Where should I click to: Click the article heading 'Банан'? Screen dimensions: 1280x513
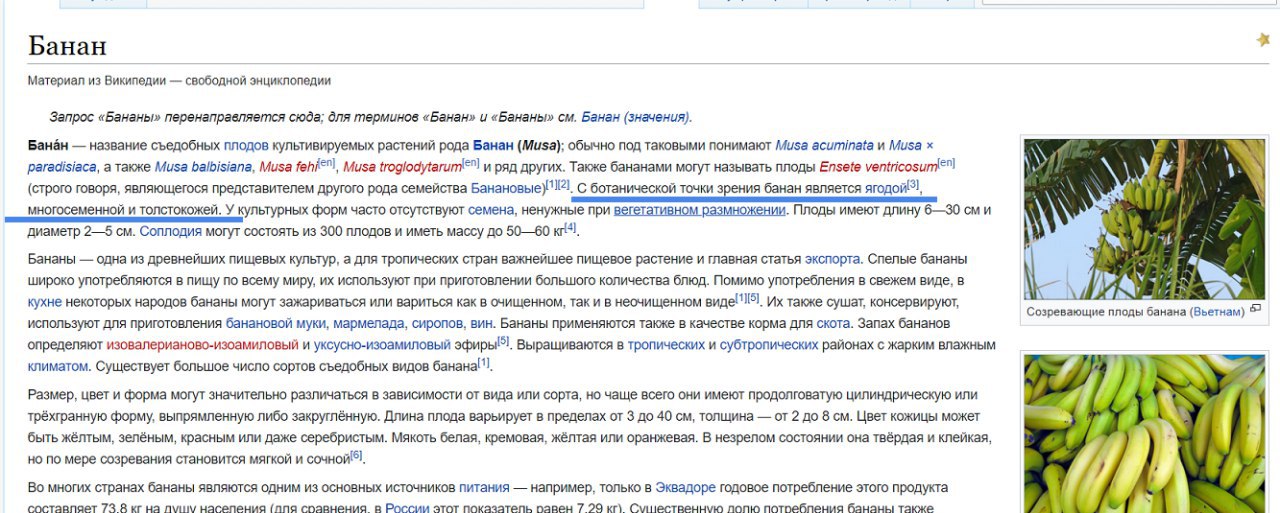click(x=67, y=45)
